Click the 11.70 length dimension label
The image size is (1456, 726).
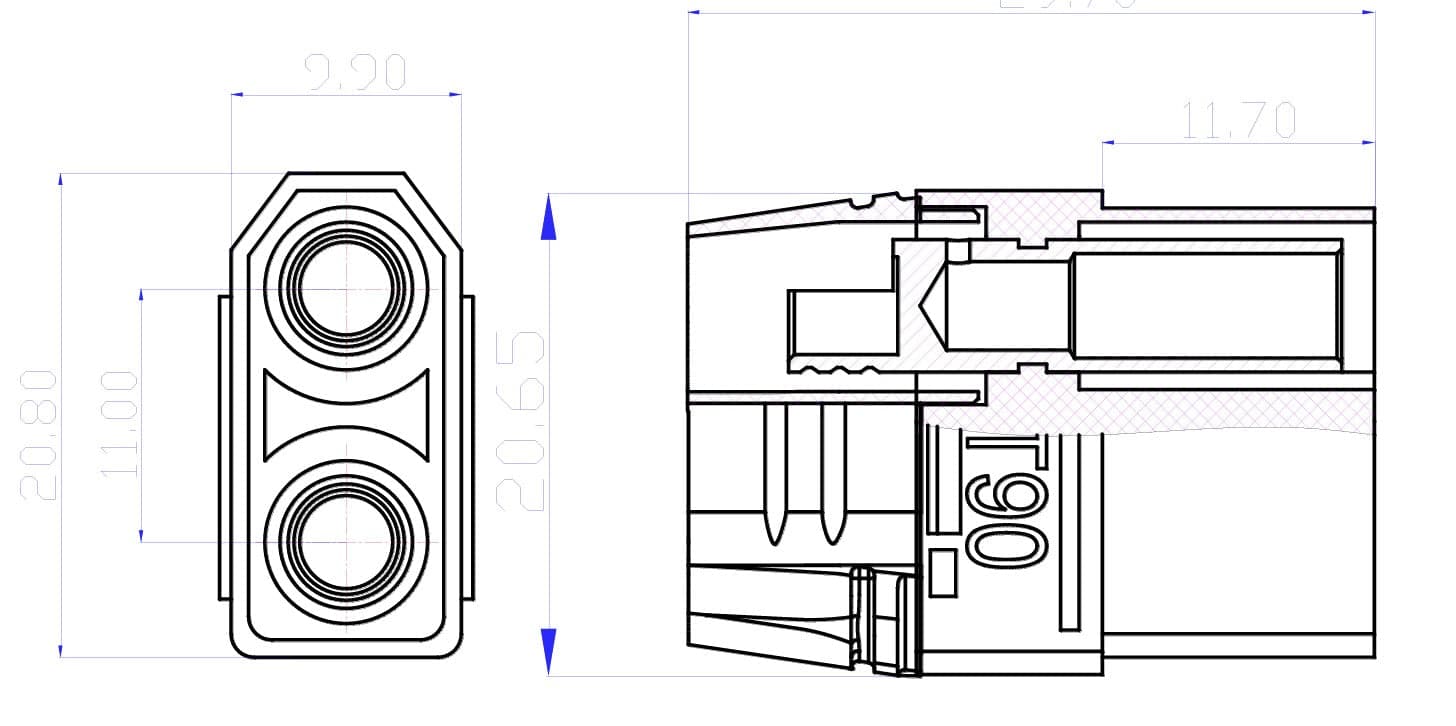[1239, 121]
